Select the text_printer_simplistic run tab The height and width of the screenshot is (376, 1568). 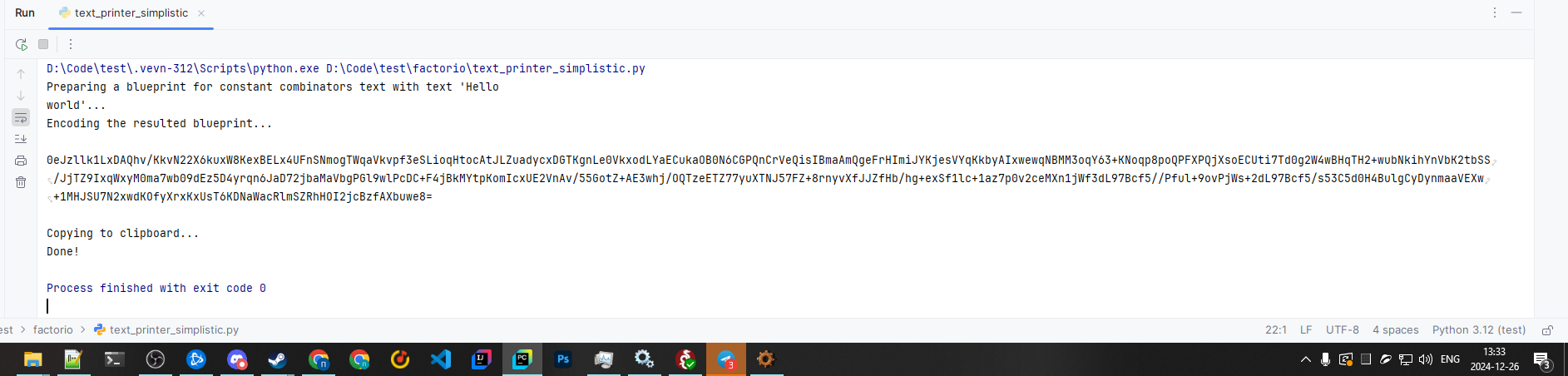[131, 13]
